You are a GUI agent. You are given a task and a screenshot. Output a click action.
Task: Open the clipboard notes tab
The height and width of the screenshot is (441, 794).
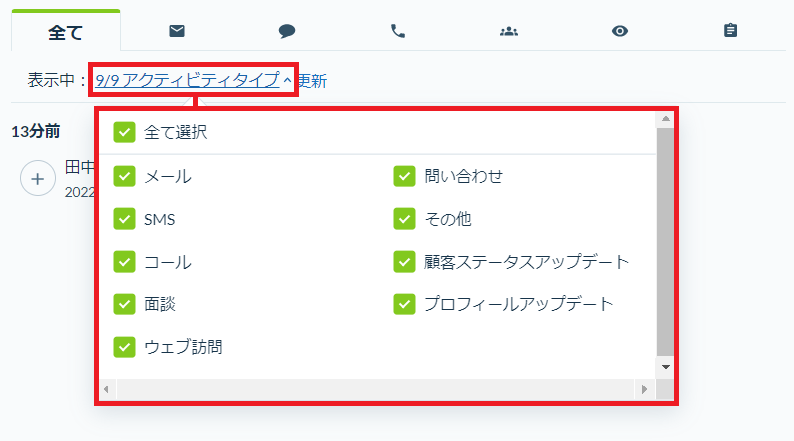(x=730, y=31)
